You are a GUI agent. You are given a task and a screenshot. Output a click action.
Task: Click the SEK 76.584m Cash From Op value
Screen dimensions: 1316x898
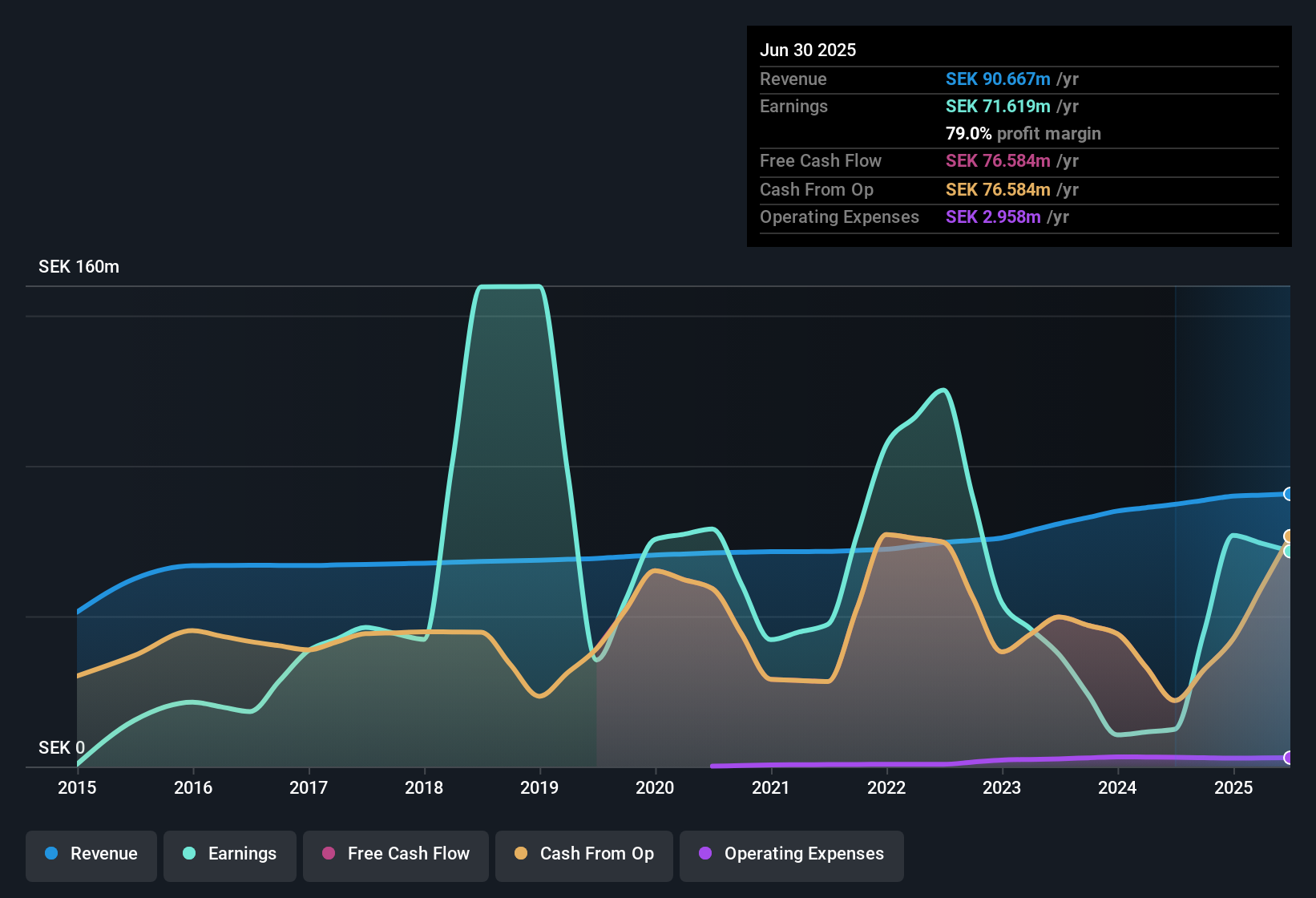pyautogui.click(x=998, y=189)
